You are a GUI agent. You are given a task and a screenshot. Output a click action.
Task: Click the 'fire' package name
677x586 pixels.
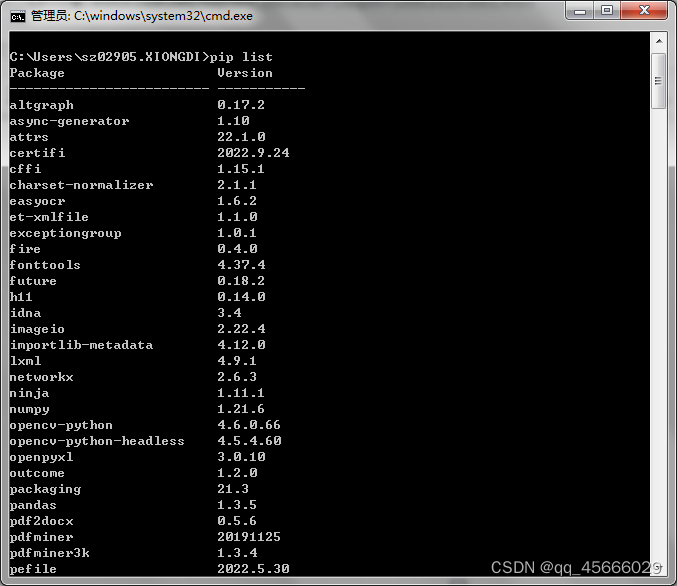25,249
